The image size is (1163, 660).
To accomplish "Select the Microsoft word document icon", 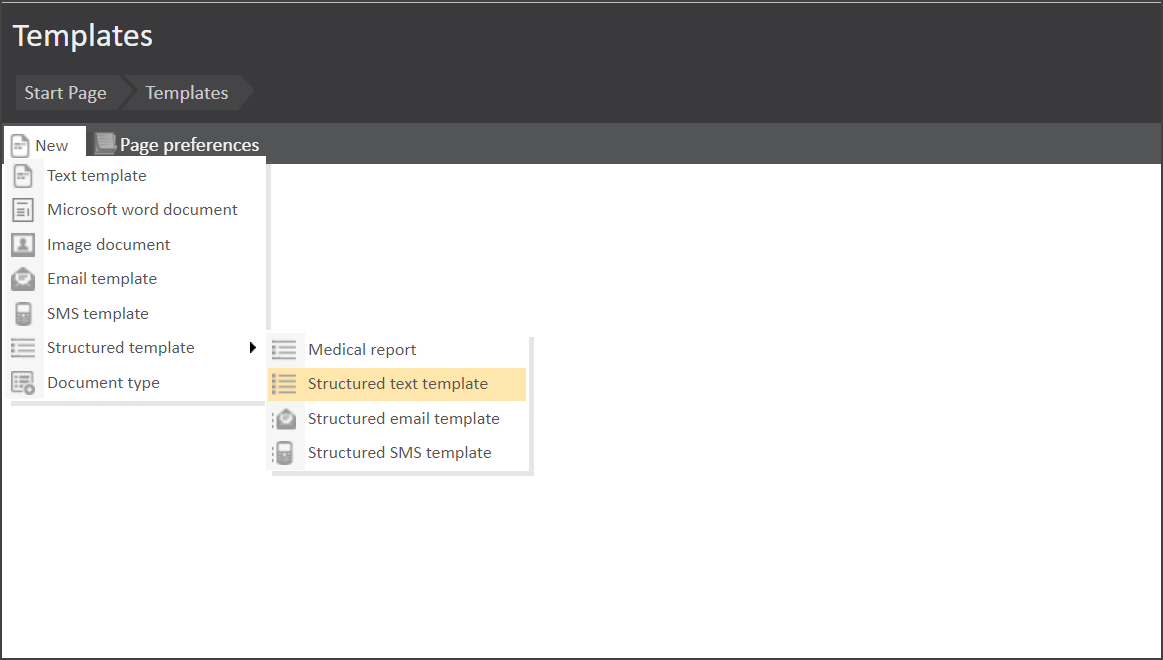I will (x=23, y=210).
